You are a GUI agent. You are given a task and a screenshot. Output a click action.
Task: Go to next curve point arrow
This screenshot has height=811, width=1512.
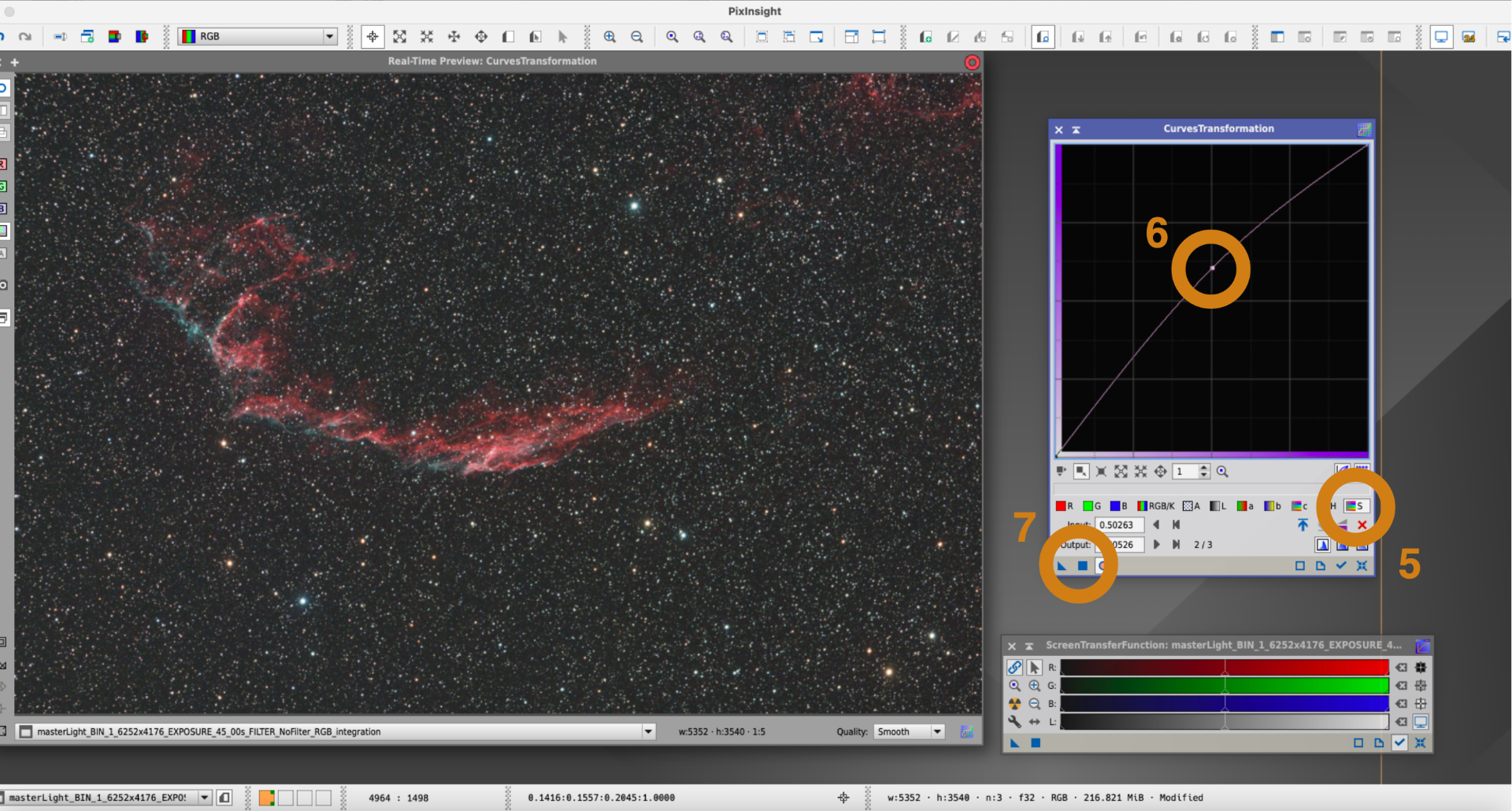[1156, 544]
